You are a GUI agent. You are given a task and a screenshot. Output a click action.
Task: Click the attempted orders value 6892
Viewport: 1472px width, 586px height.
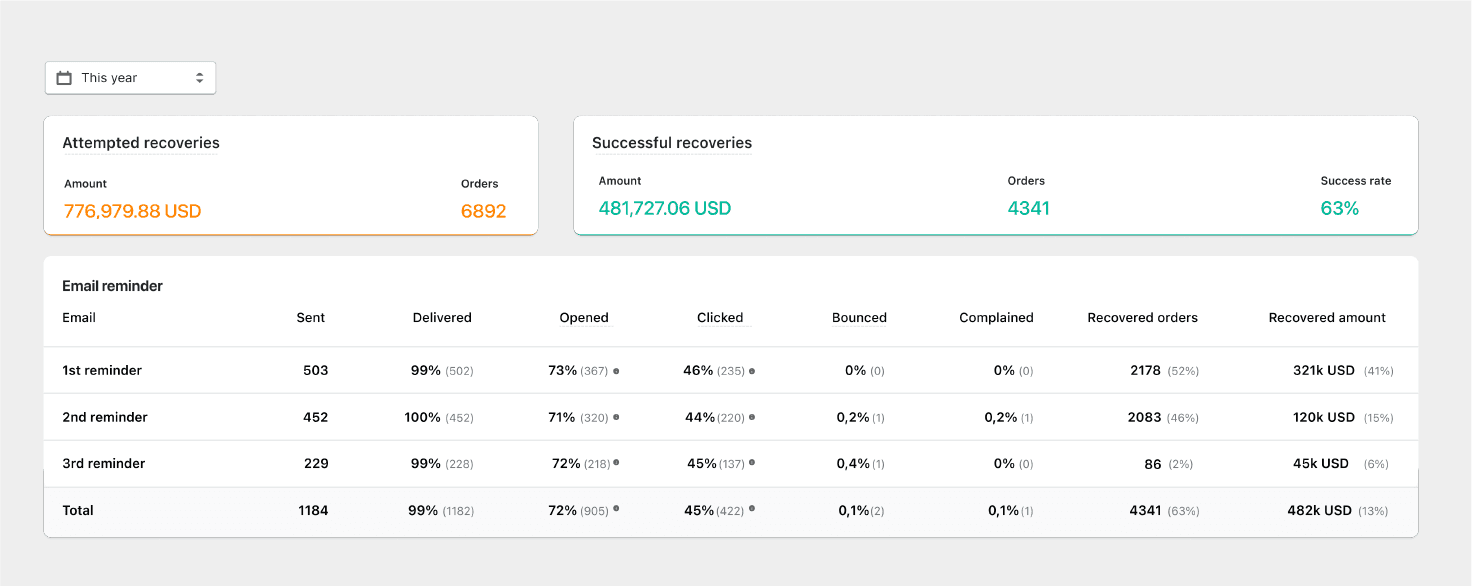483,211
